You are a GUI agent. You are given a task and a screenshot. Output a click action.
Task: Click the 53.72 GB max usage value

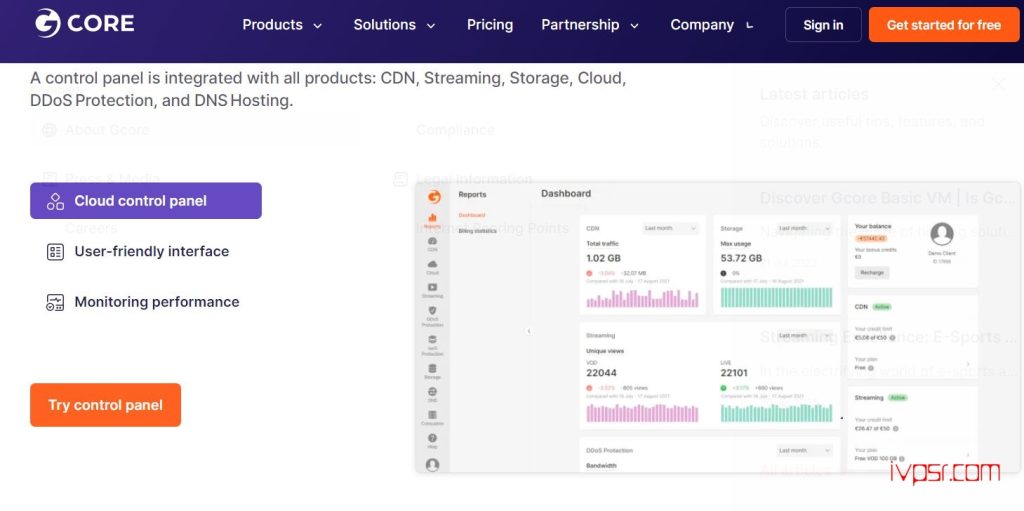coord(741,258)
